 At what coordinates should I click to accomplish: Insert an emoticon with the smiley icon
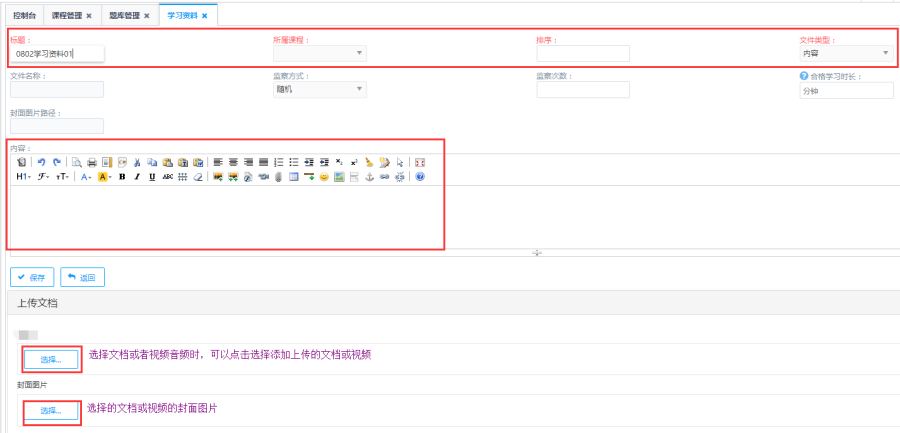324,177
